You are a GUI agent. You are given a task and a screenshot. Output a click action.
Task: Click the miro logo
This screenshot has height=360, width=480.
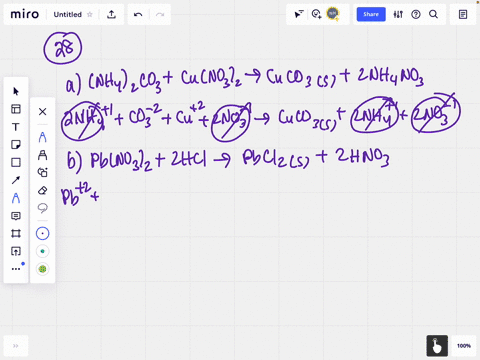[25, 14]
